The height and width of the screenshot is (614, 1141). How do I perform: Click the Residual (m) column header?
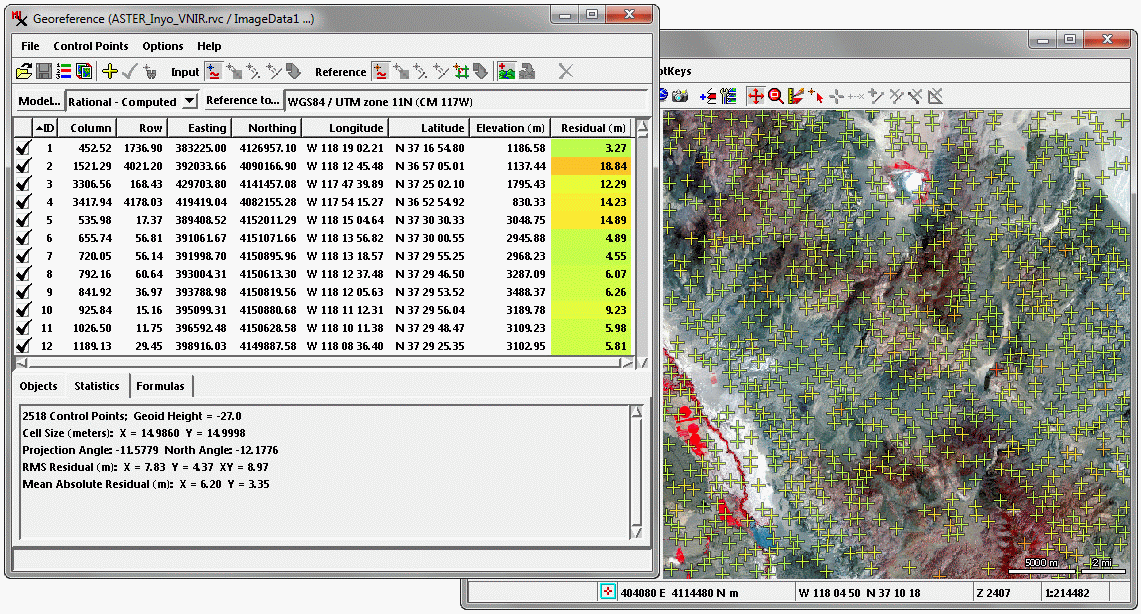[593, 128]
